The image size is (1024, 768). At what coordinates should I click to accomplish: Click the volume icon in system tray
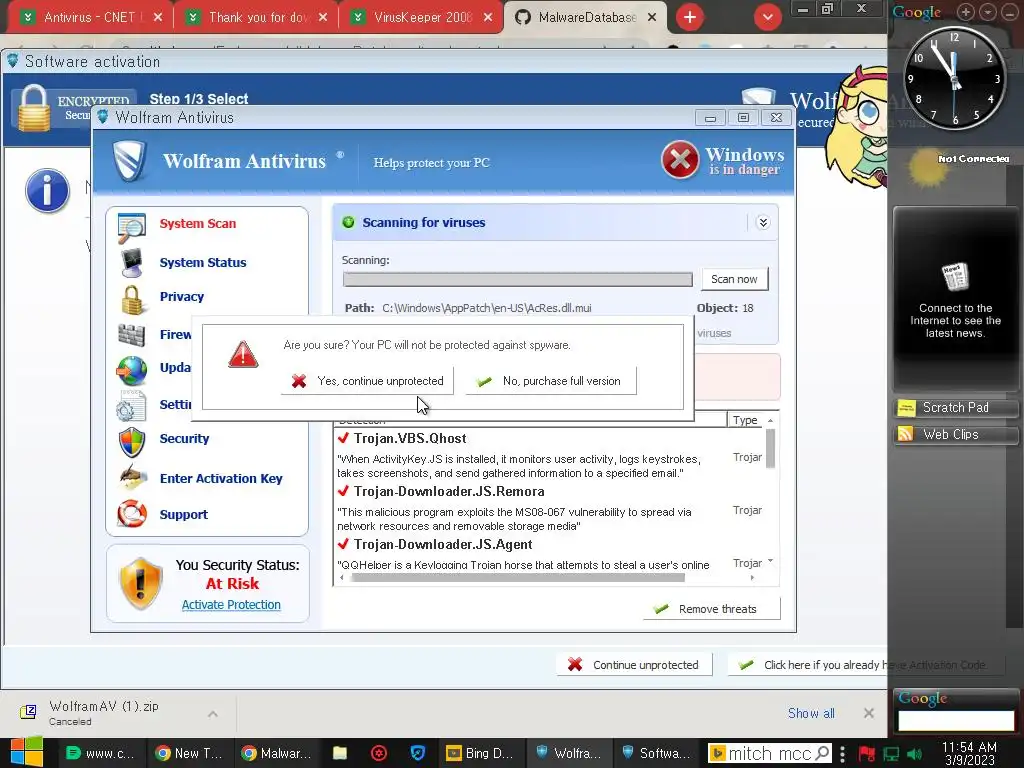(x=915, y=754)
